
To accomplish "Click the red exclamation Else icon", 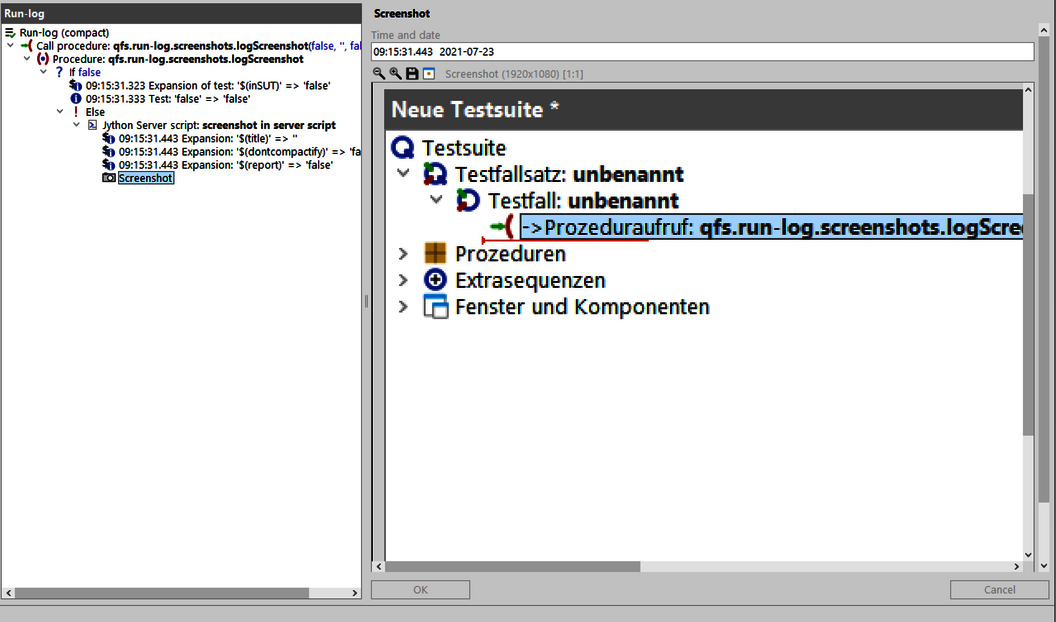I will tap(76, 112).
